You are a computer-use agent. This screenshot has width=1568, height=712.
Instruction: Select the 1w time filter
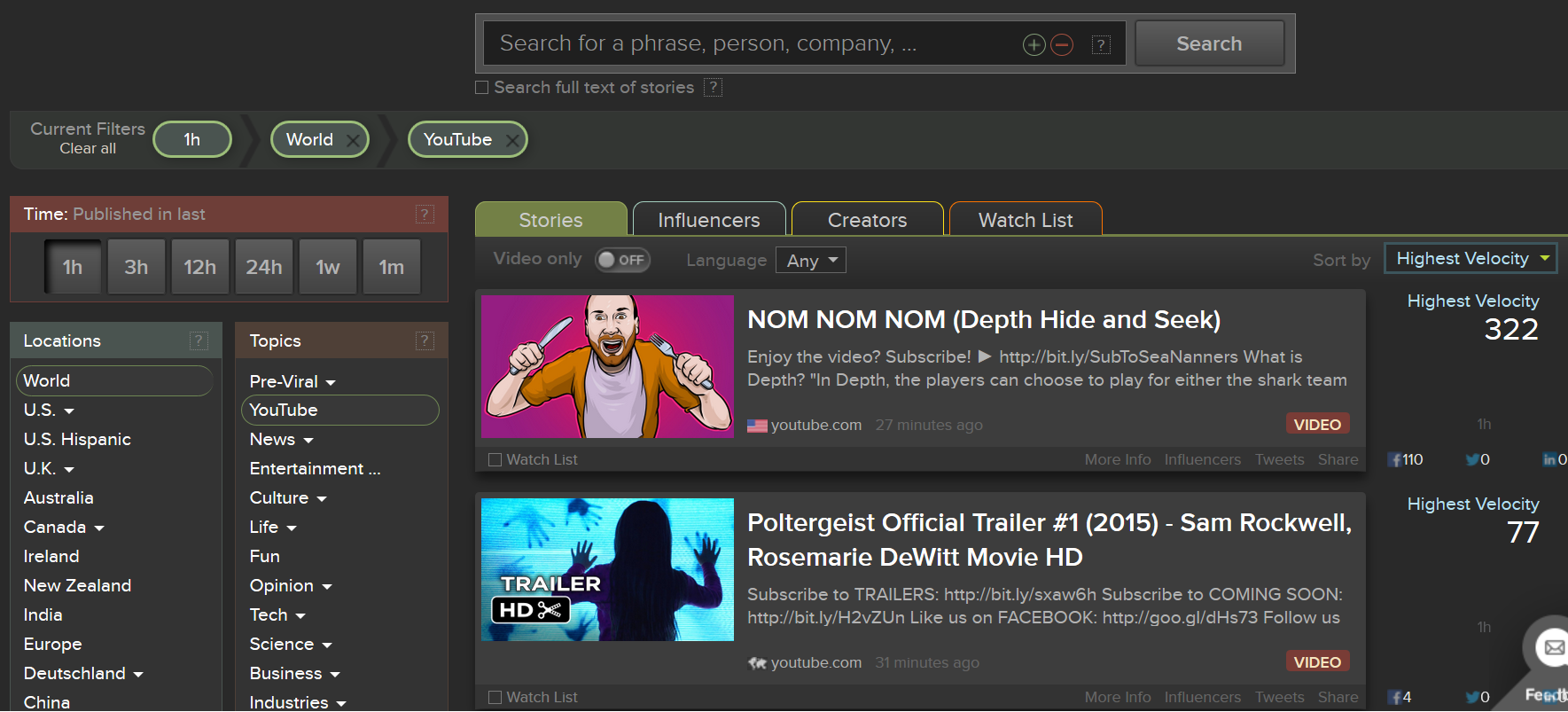click(x=328, y=267)
